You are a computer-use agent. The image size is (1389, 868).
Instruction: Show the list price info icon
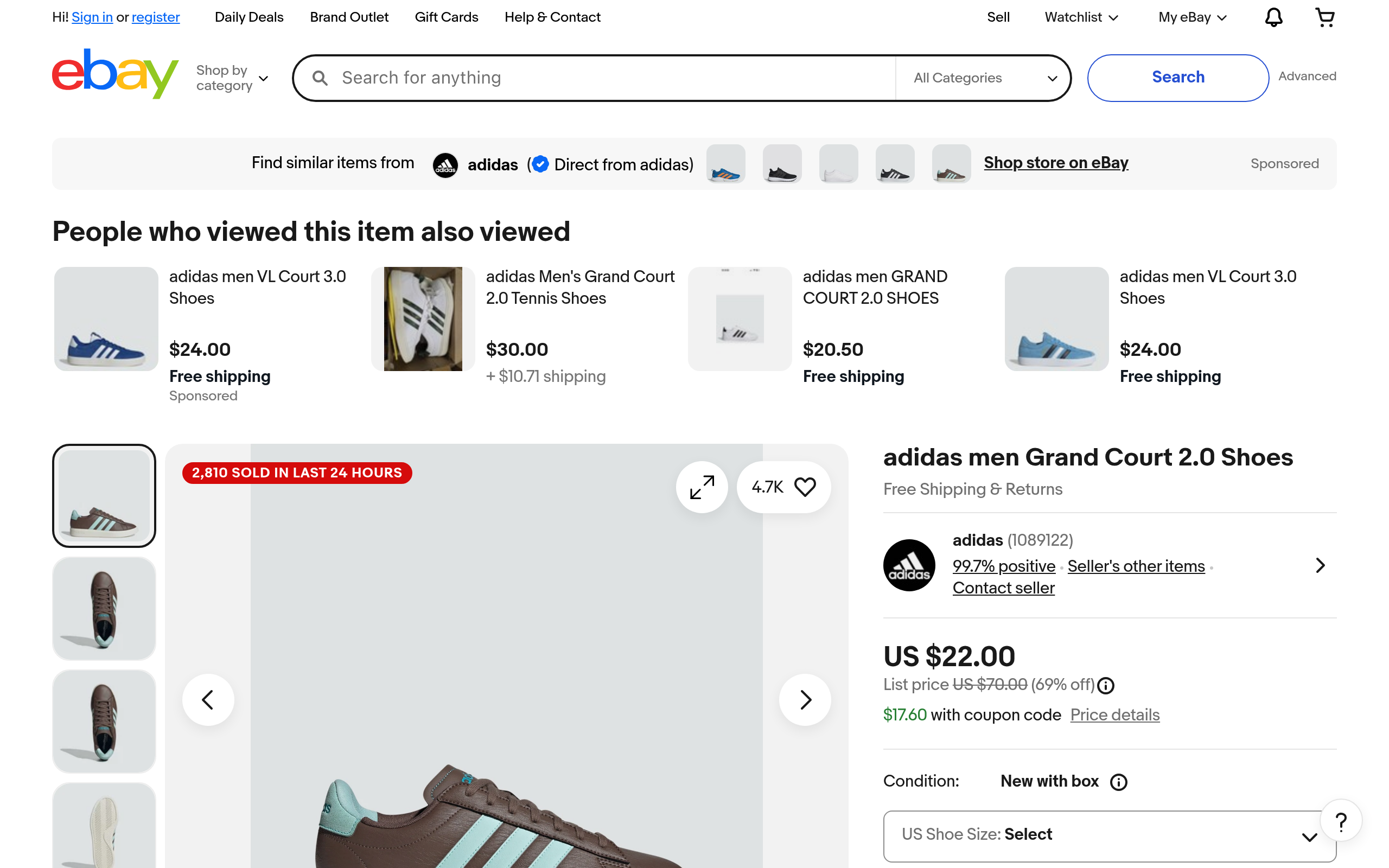[x=1105, y=685]
